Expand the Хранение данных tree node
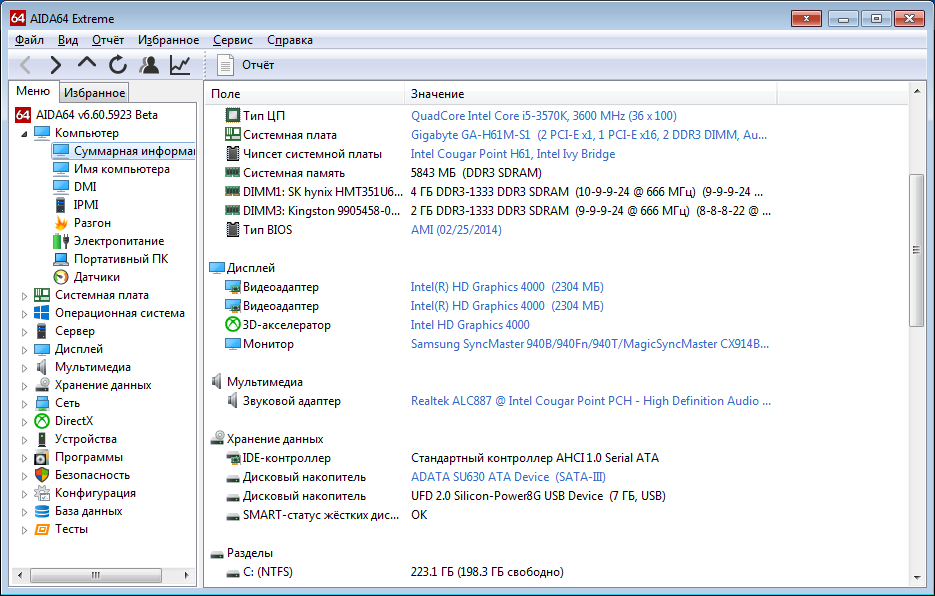This screenshot has height=596, width=935. click(x=24, y=385)
